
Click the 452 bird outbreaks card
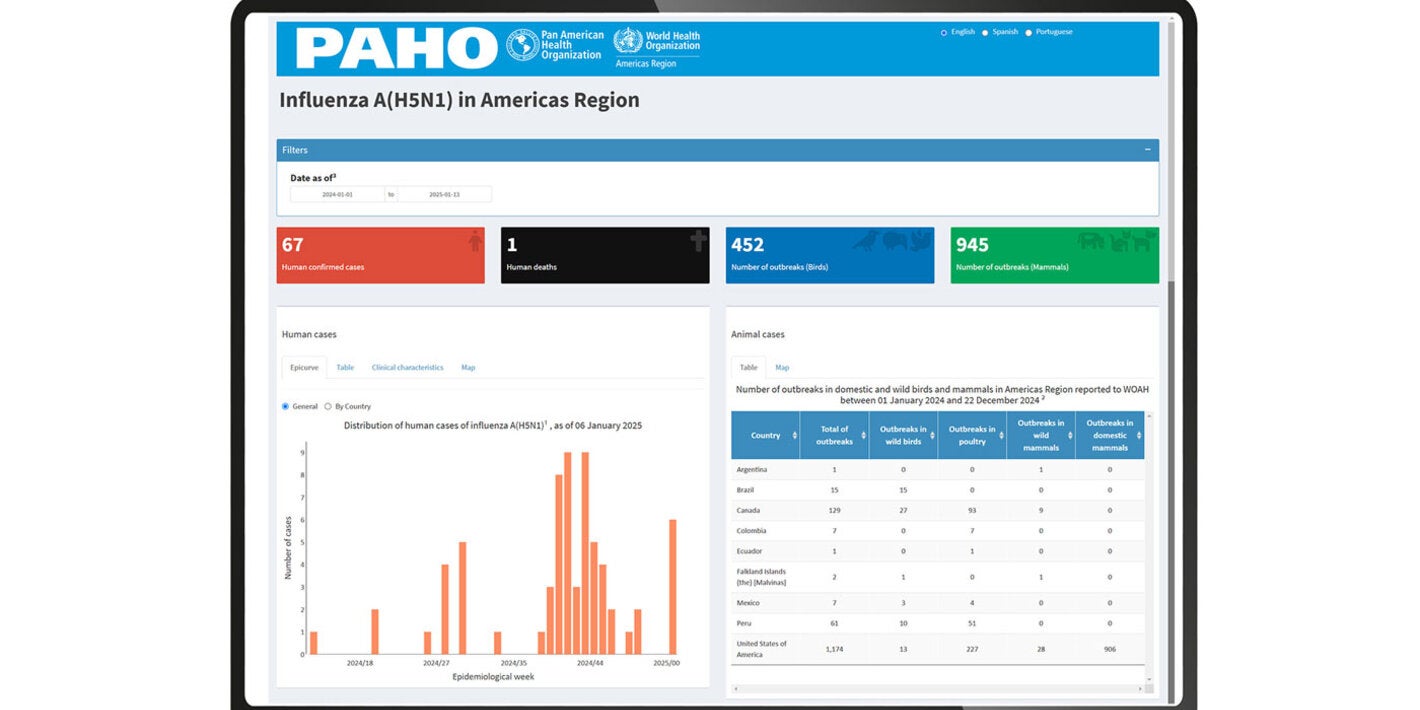(x=830, y=255)
